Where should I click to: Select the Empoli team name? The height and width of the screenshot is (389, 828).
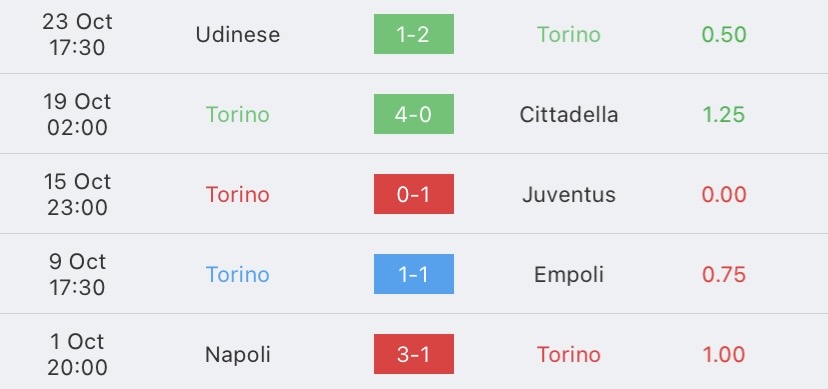(x=569, y=275)
